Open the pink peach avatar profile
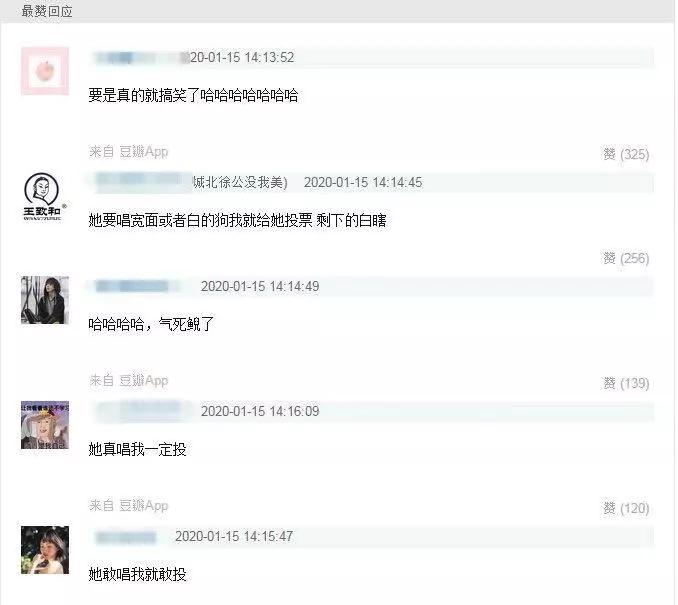Viewport: 678px width, 605px height. 45,71
